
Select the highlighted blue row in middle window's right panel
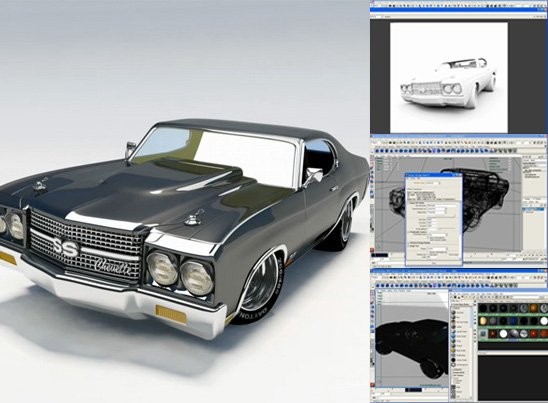[533, 209]
